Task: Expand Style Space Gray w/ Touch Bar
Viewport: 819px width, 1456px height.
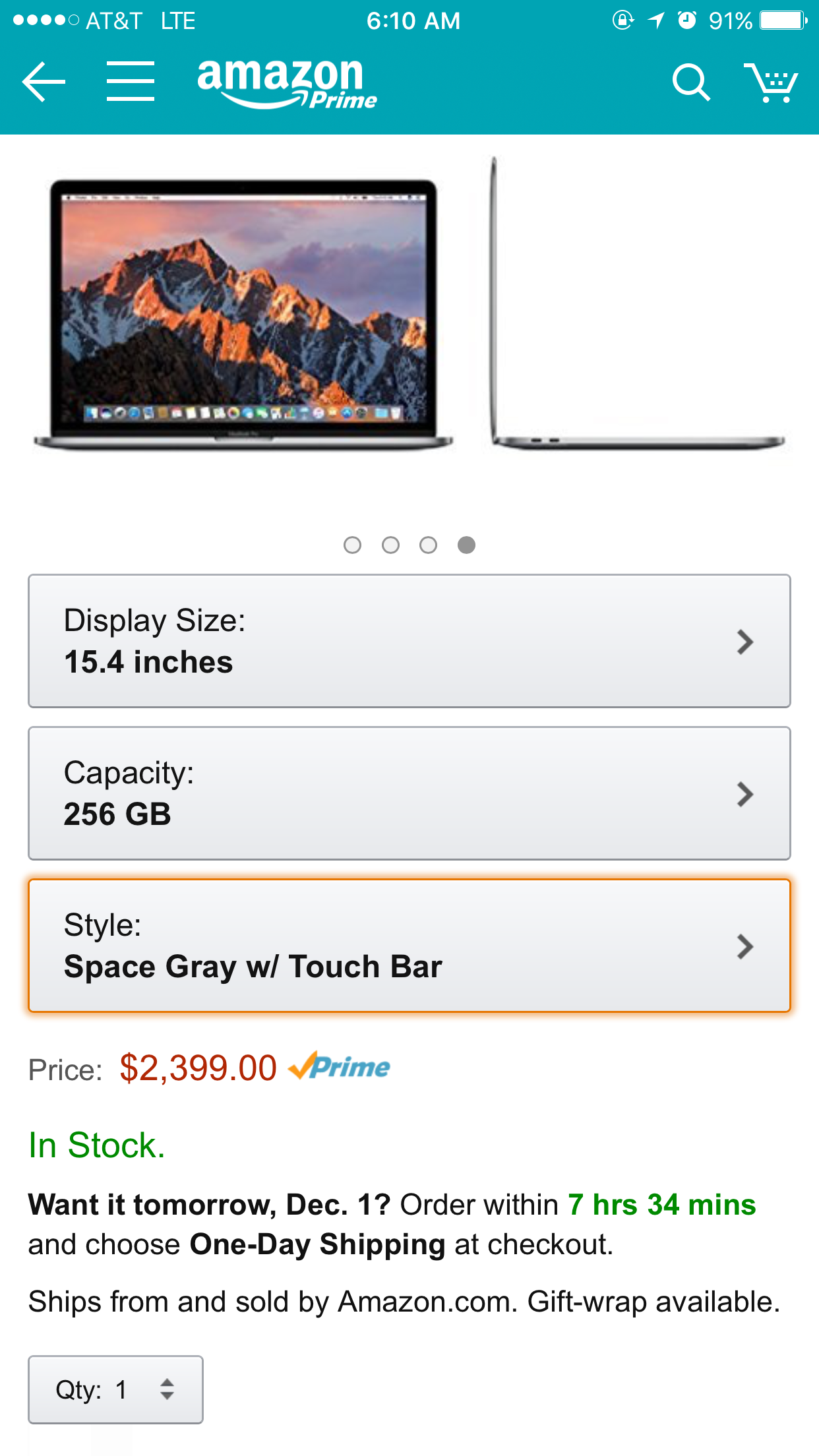Action: pos(409,946)
